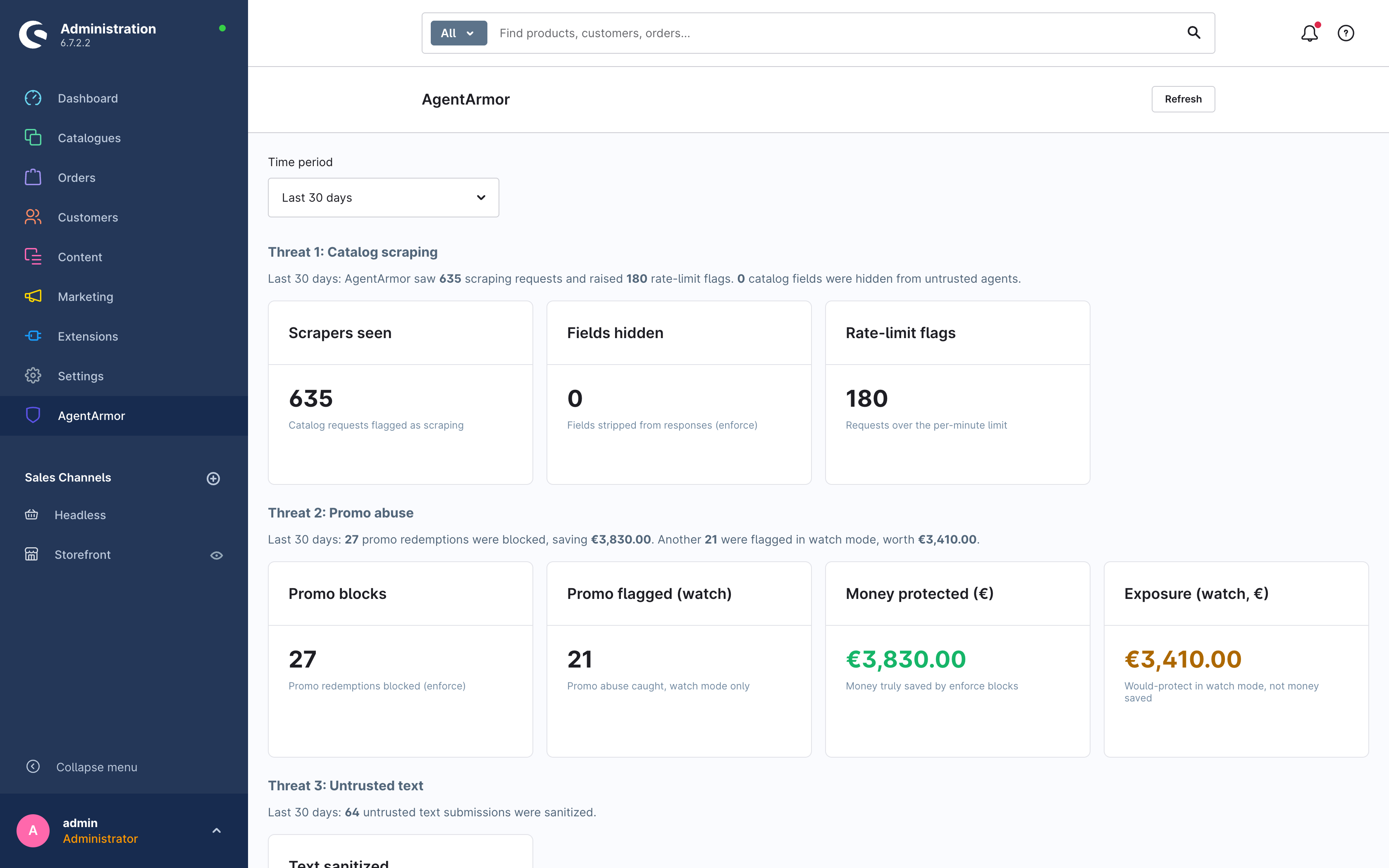Open Catalogues menu item

[124, 138]
